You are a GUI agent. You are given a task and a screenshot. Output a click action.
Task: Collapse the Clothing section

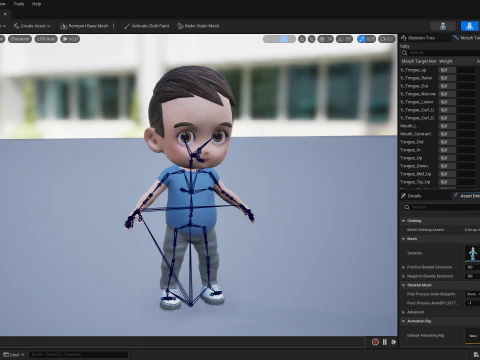pyautogui.click(x=404, y=221)
